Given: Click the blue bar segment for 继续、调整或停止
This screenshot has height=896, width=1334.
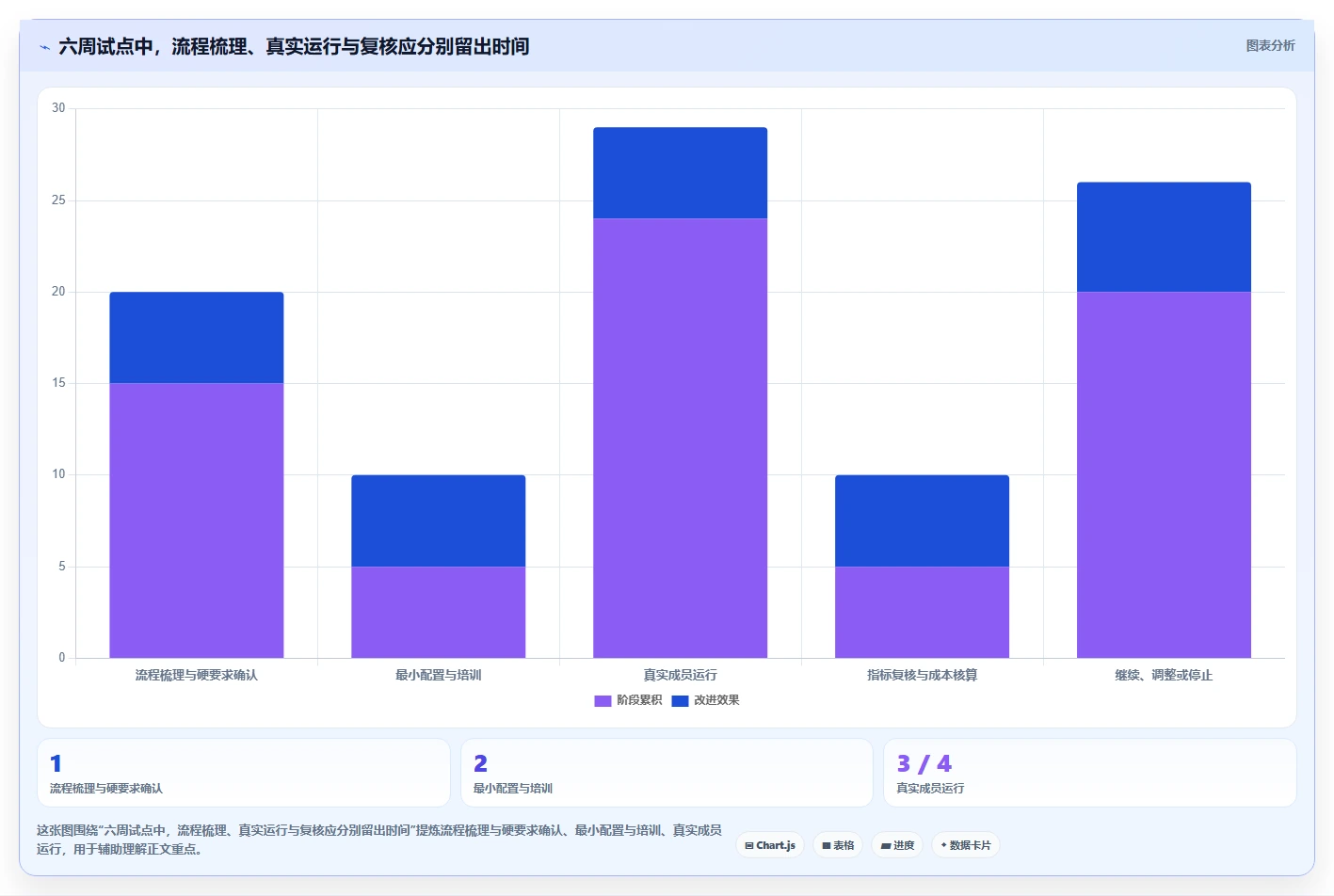Looking at the screenshot, I should [x=1165, y=237].
